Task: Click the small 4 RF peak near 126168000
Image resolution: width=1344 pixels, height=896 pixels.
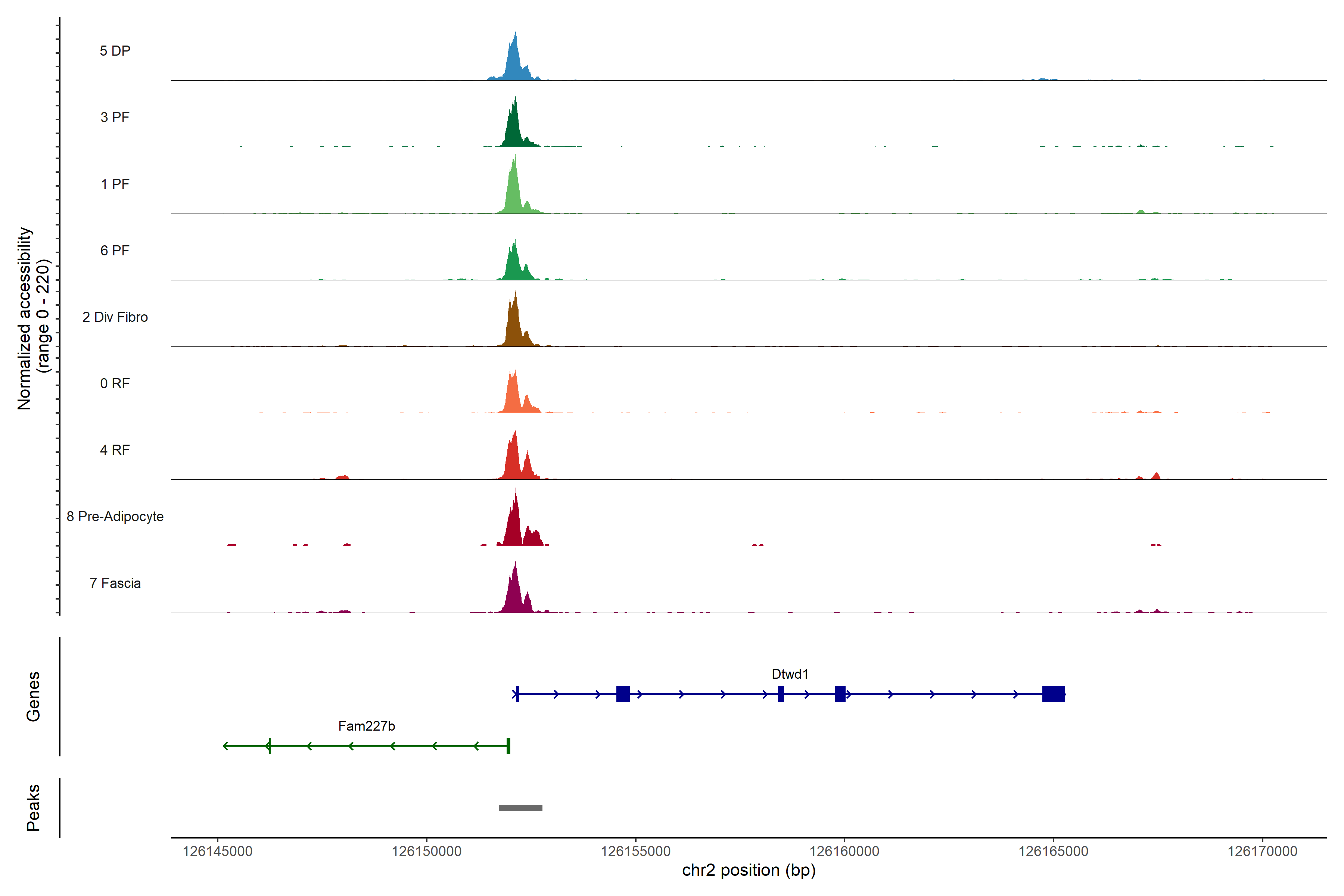Action: [x=1157, y=476]
